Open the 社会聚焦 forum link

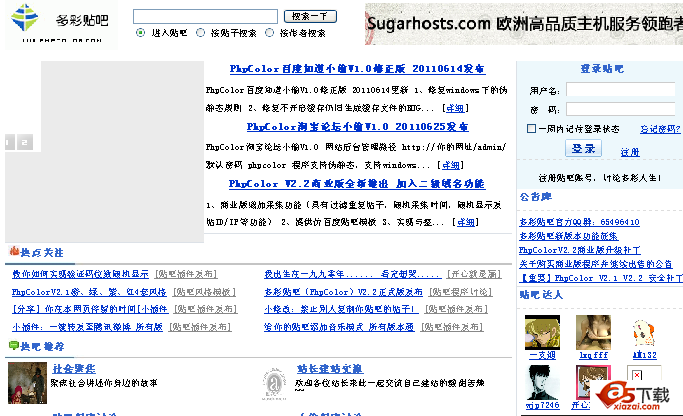point(74,369)
